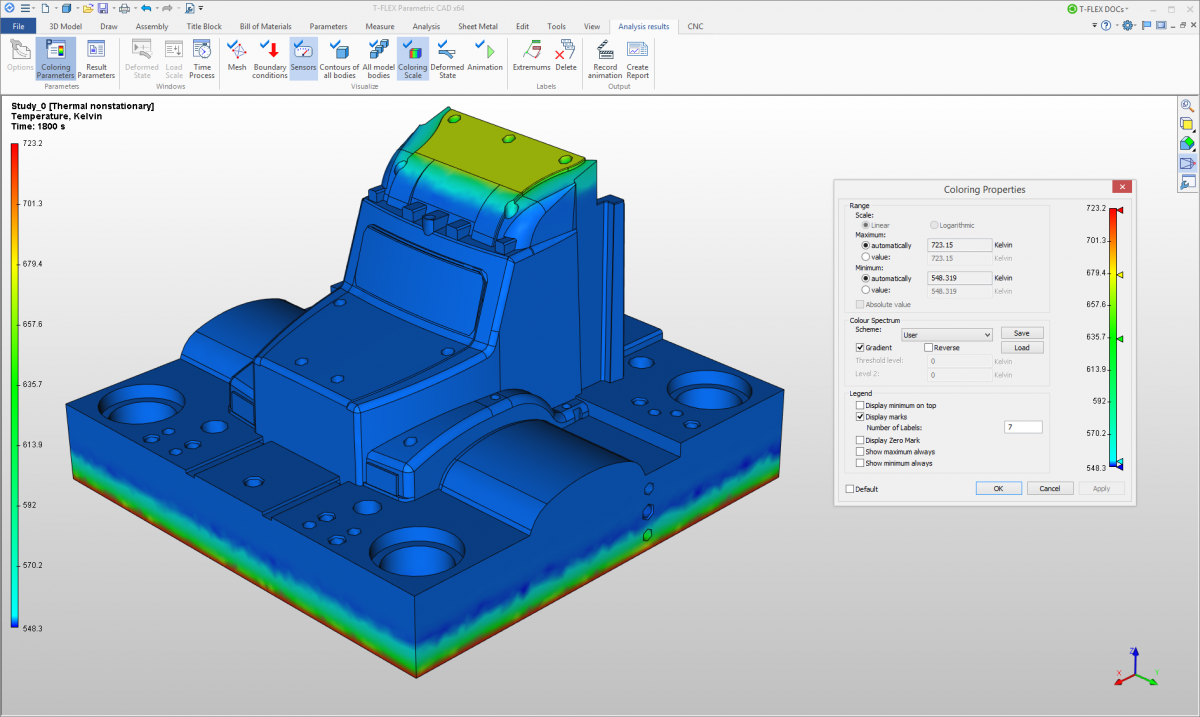Click the Help question mark icon

coord(1106,26)
